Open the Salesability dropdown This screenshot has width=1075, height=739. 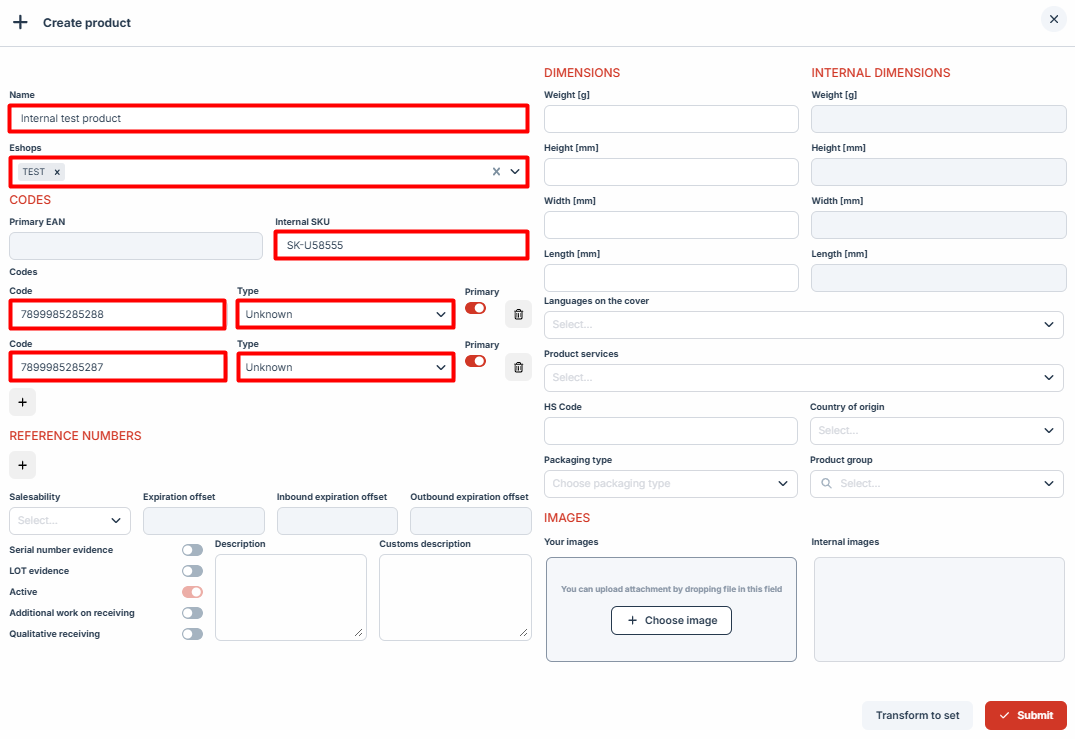click(x=69, y=521)
